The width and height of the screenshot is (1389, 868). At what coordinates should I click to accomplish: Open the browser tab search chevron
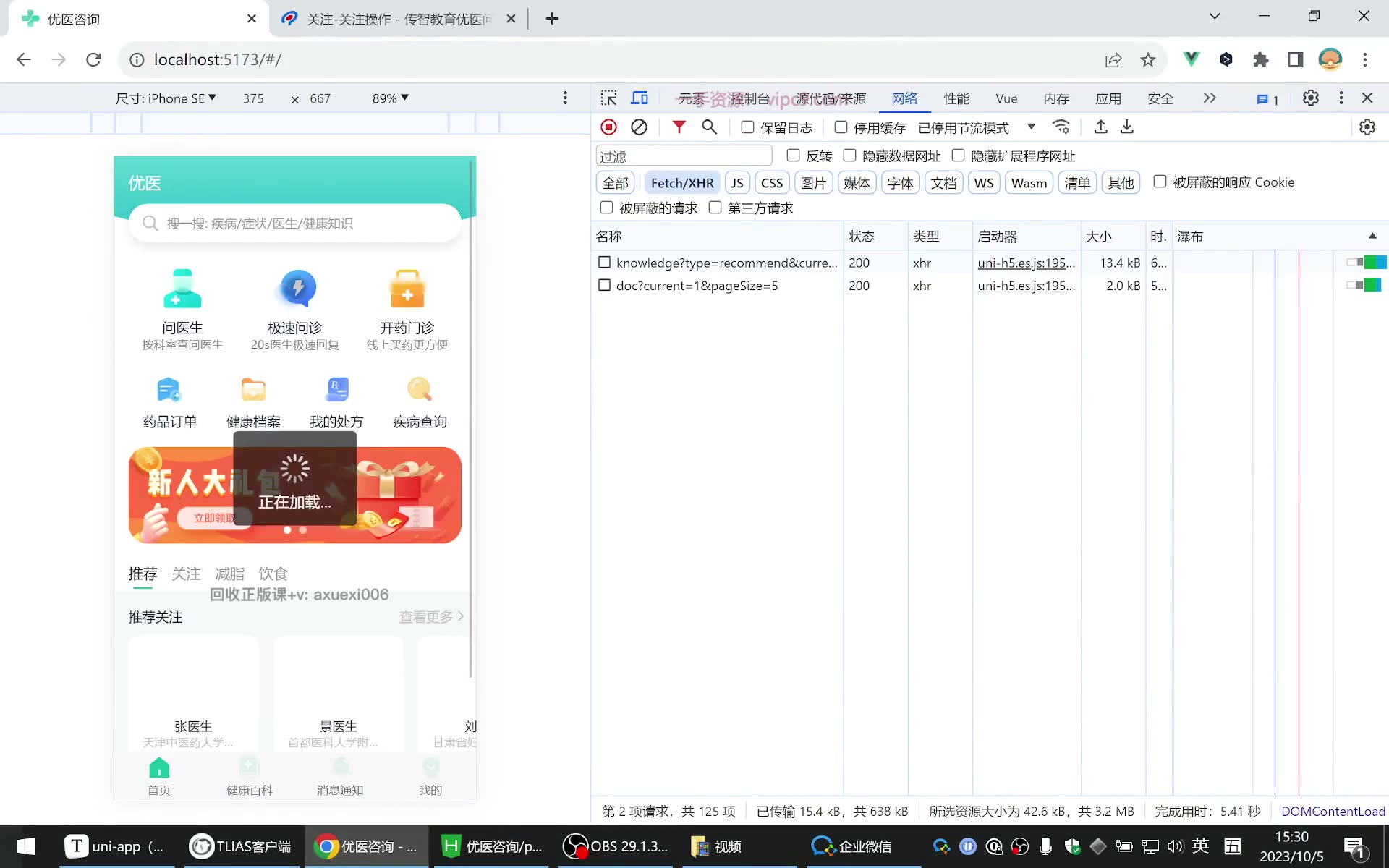(1215, 17)
